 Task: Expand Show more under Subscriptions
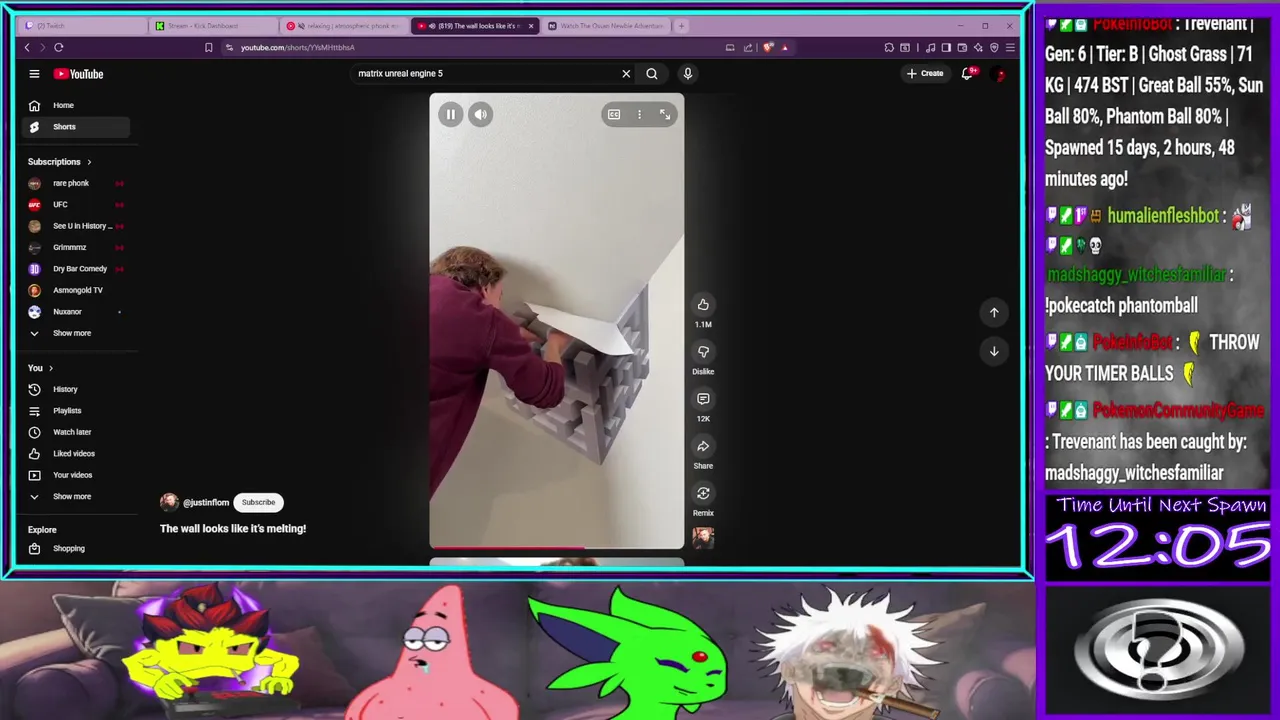[76, 333]
